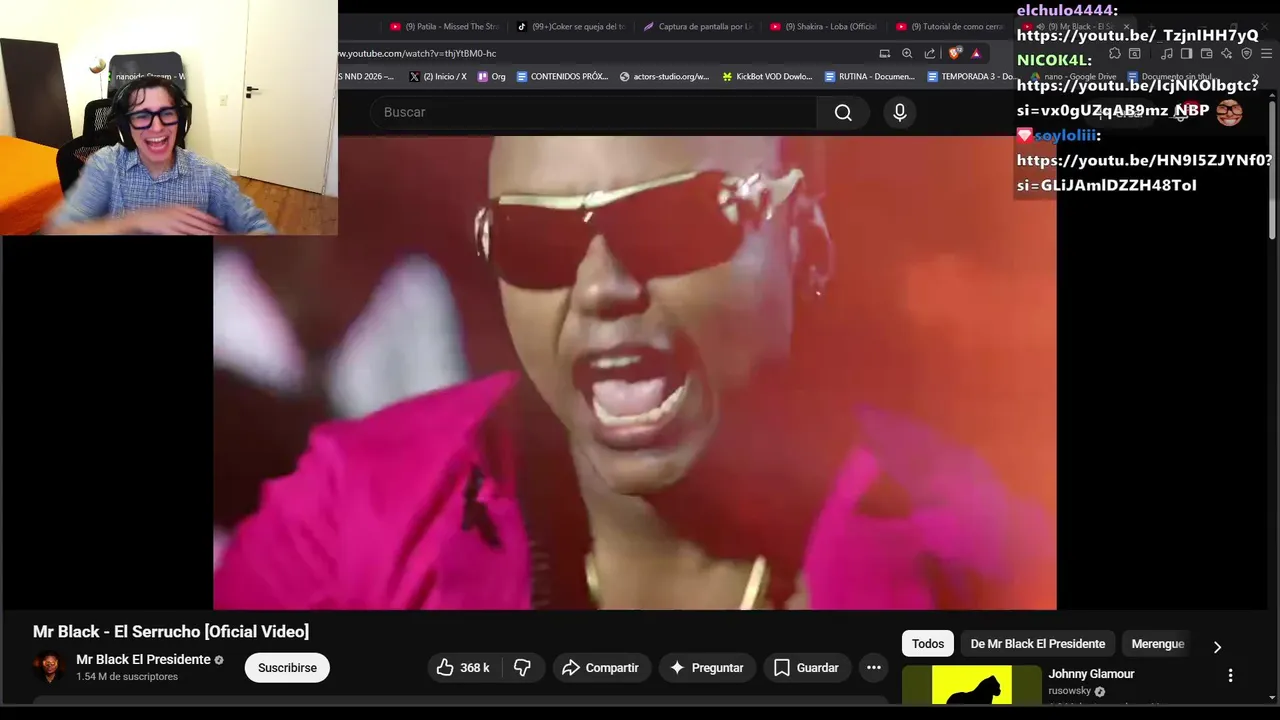Screen dimensions: 1280x720
Task: Open the Mr Black El Presidente channel avatar
Action: 49,667
